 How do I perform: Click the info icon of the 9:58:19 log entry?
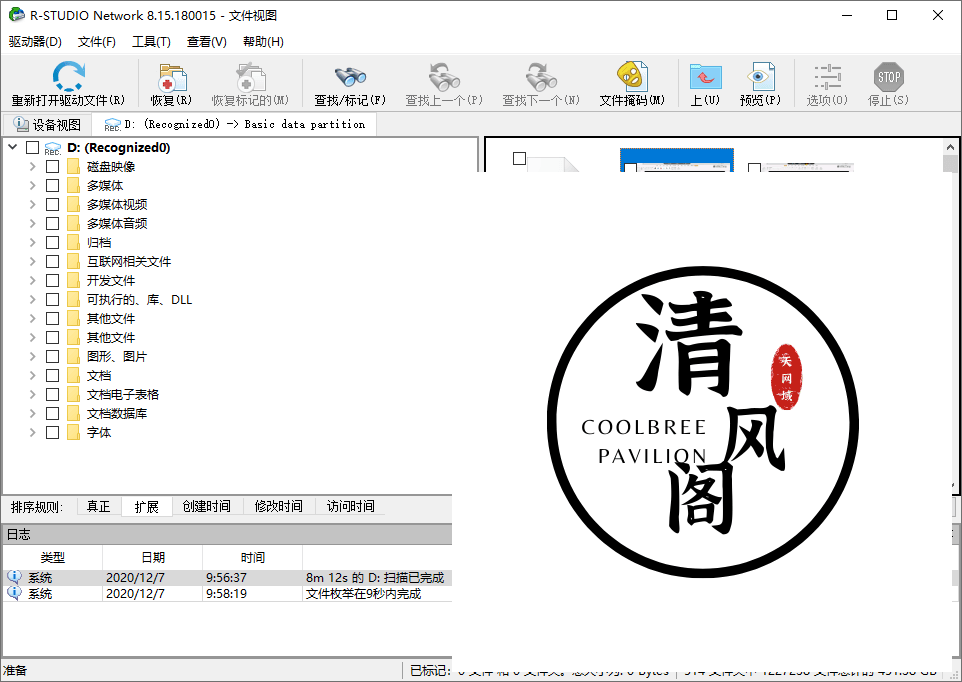pos(14,593)
